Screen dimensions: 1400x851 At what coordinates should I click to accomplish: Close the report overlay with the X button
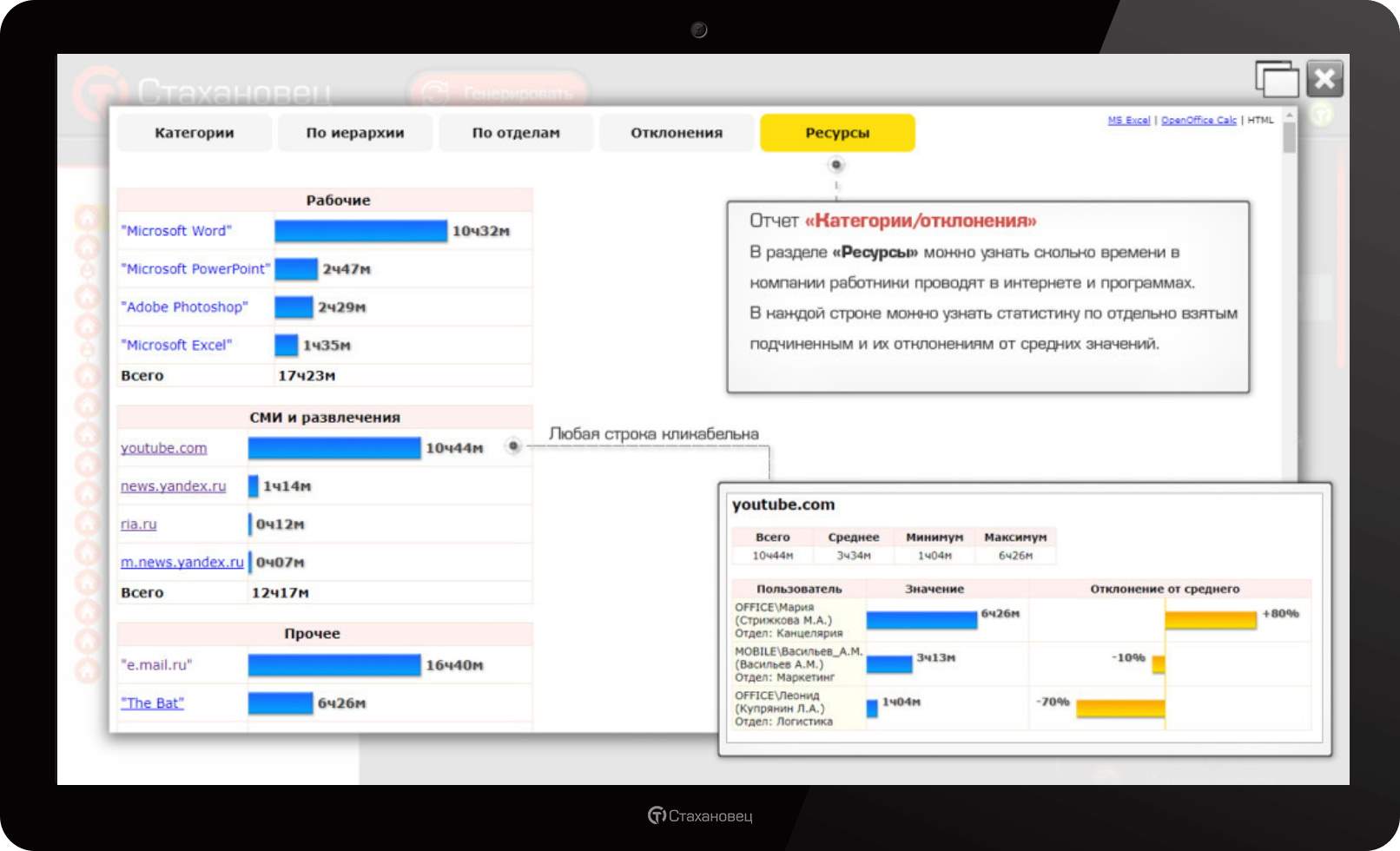point(1324,79)
